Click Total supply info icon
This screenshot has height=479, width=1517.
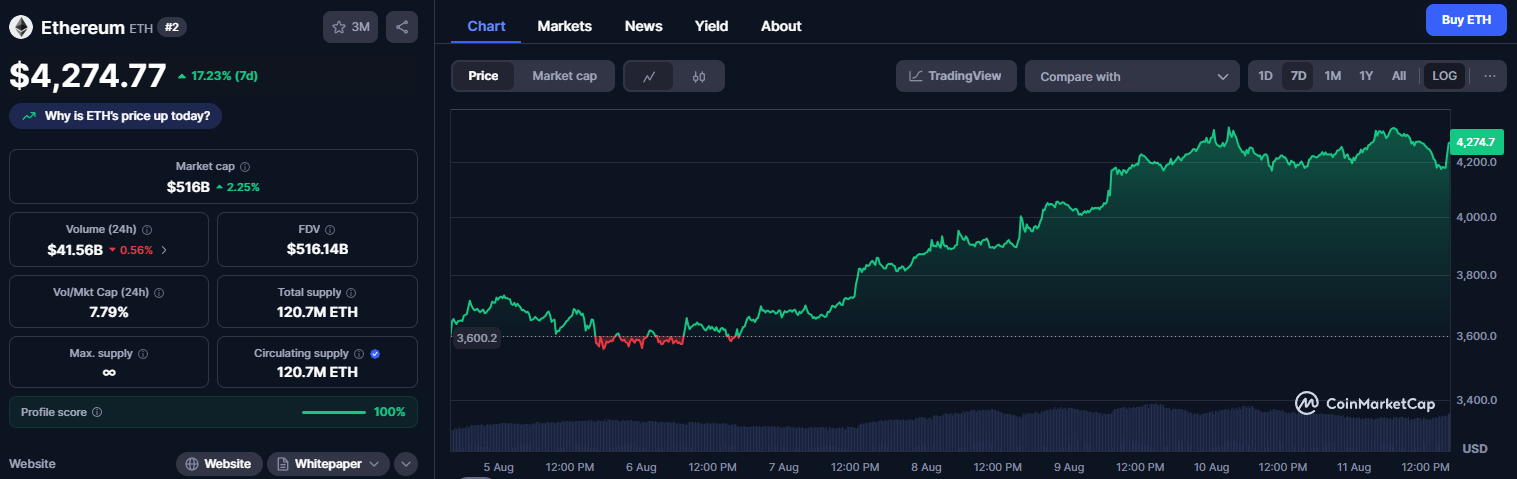[x=351, y=293]
